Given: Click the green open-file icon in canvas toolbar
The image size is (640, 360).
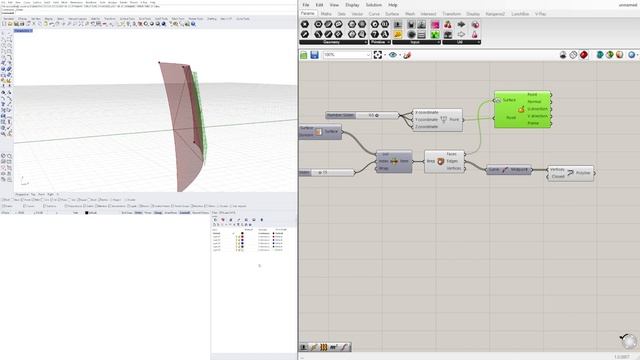Looking at the screenshot, I should click(x=304, y=55).
